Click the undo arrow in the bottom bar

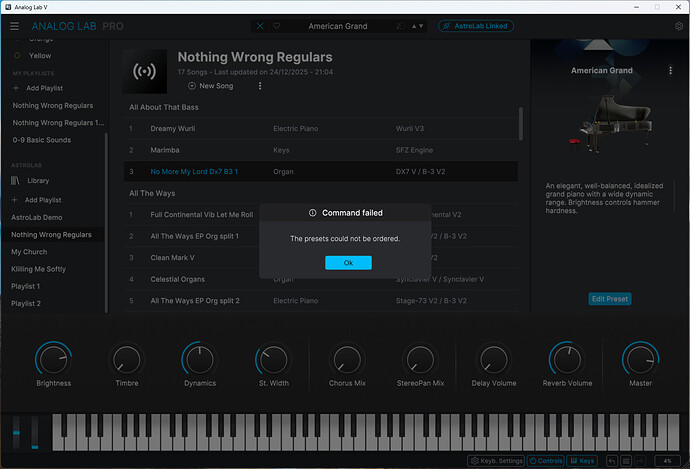(x=610, y=461)
